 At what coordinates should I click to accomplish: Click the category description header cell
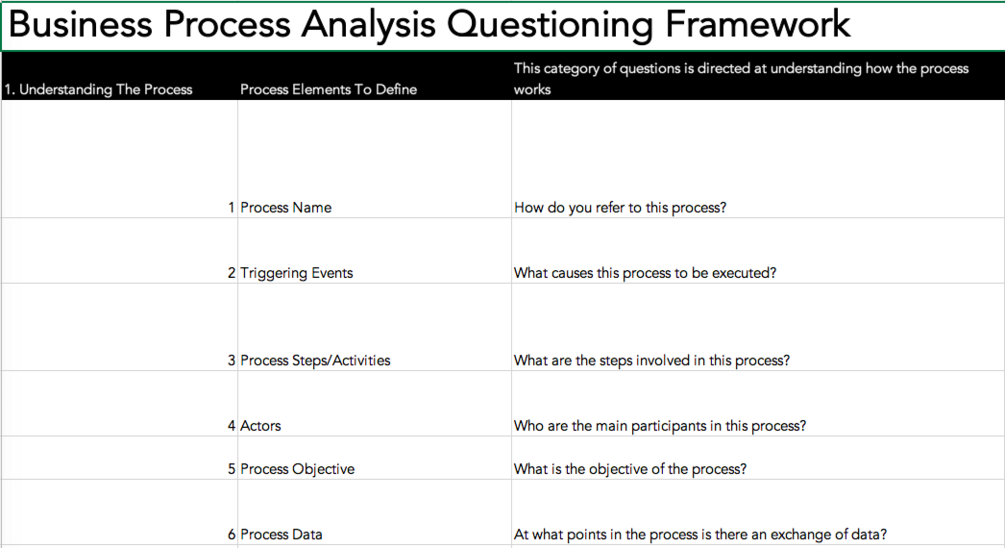(741, 78)
